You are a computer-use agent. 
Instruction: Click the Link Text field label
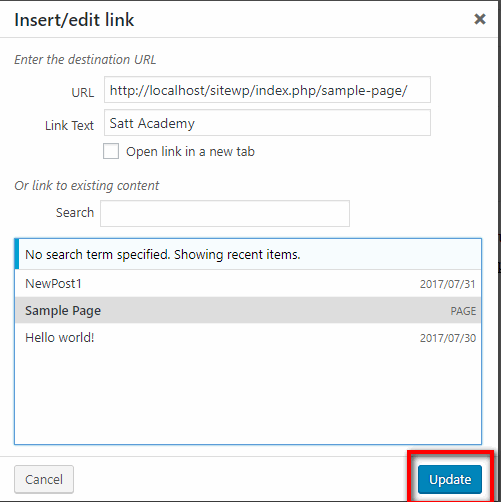pos(69,125)
